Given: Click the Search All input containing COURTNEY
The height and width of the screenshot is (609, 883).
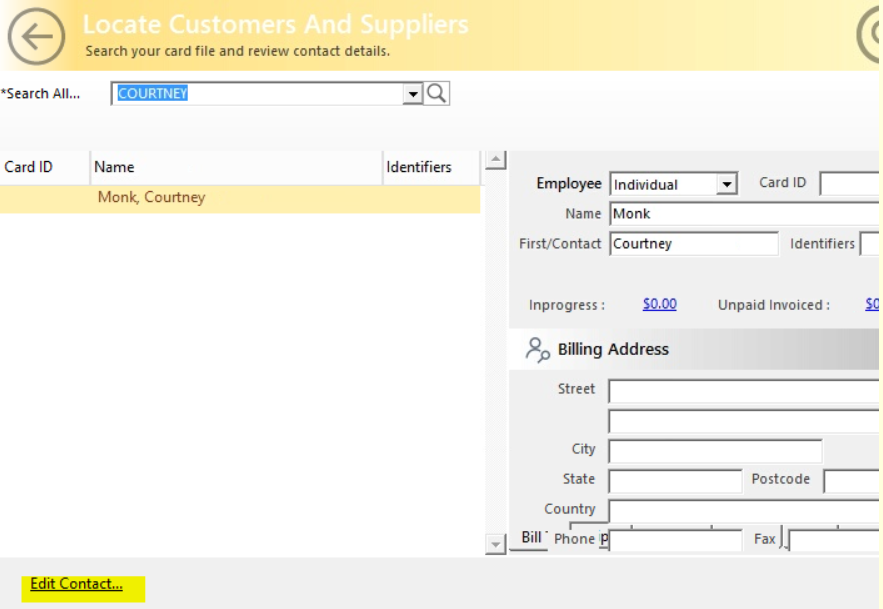Looking at the screenshot, I should coord(258,94).
